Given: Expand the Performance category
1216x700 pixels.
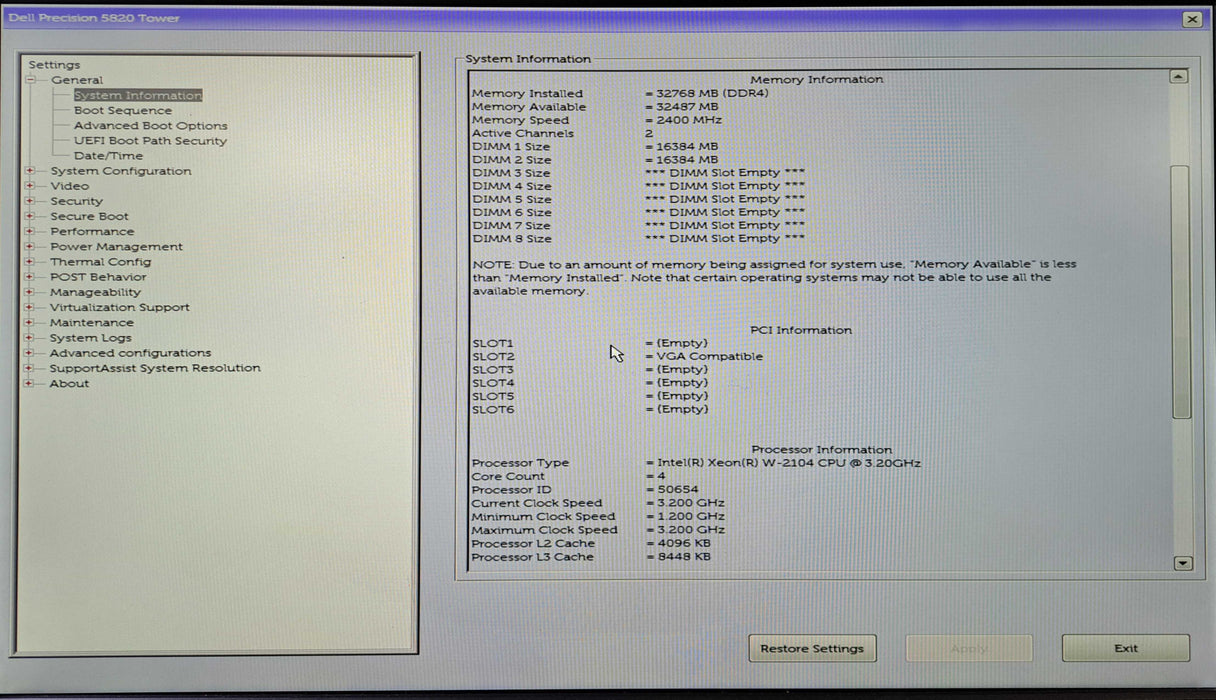Looking at the screenshot, I should point(31,231).
